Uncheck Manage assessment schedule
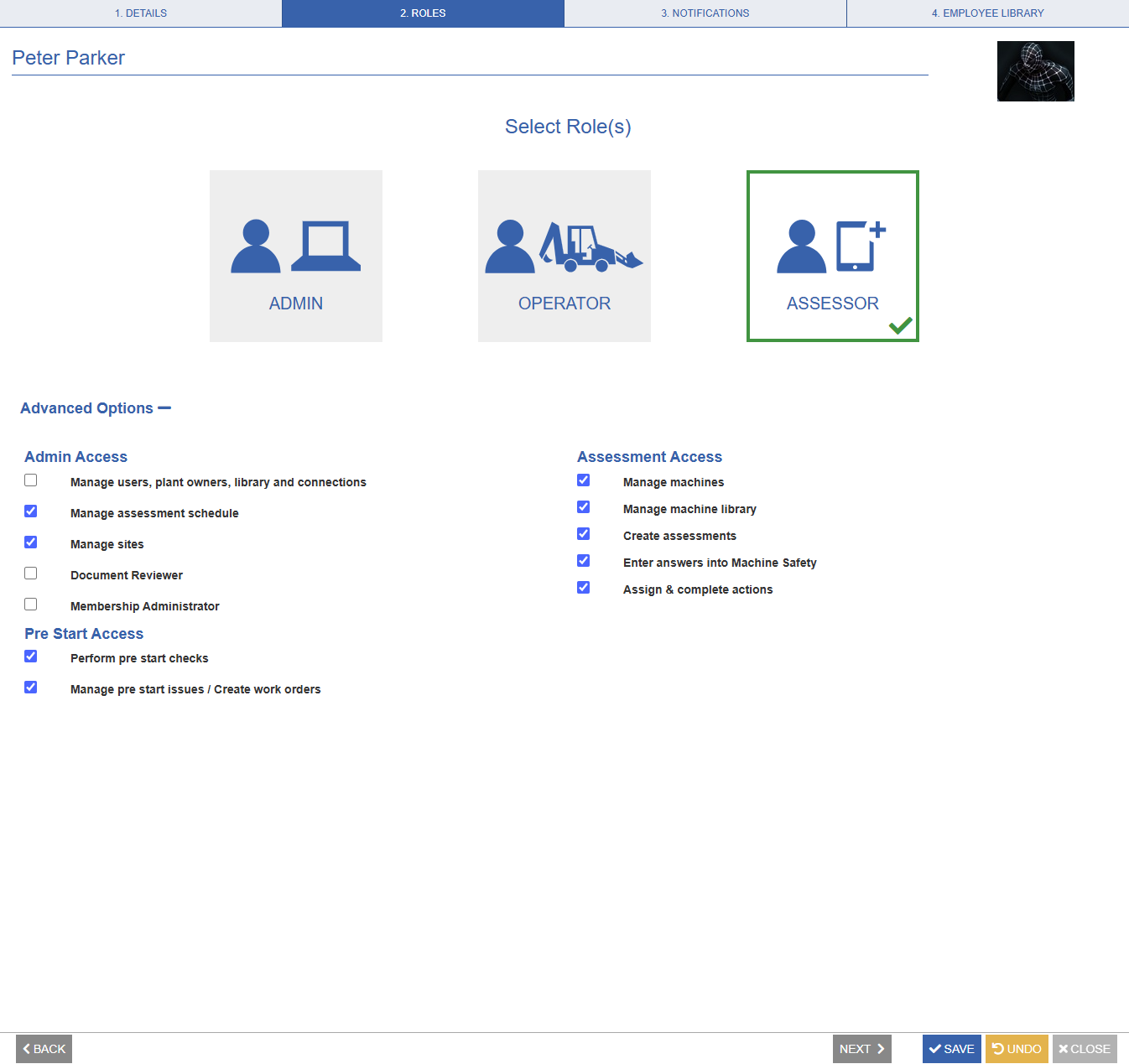Image resolution: width=1129 pixels, height=1064 pixels. click(31, 511)
